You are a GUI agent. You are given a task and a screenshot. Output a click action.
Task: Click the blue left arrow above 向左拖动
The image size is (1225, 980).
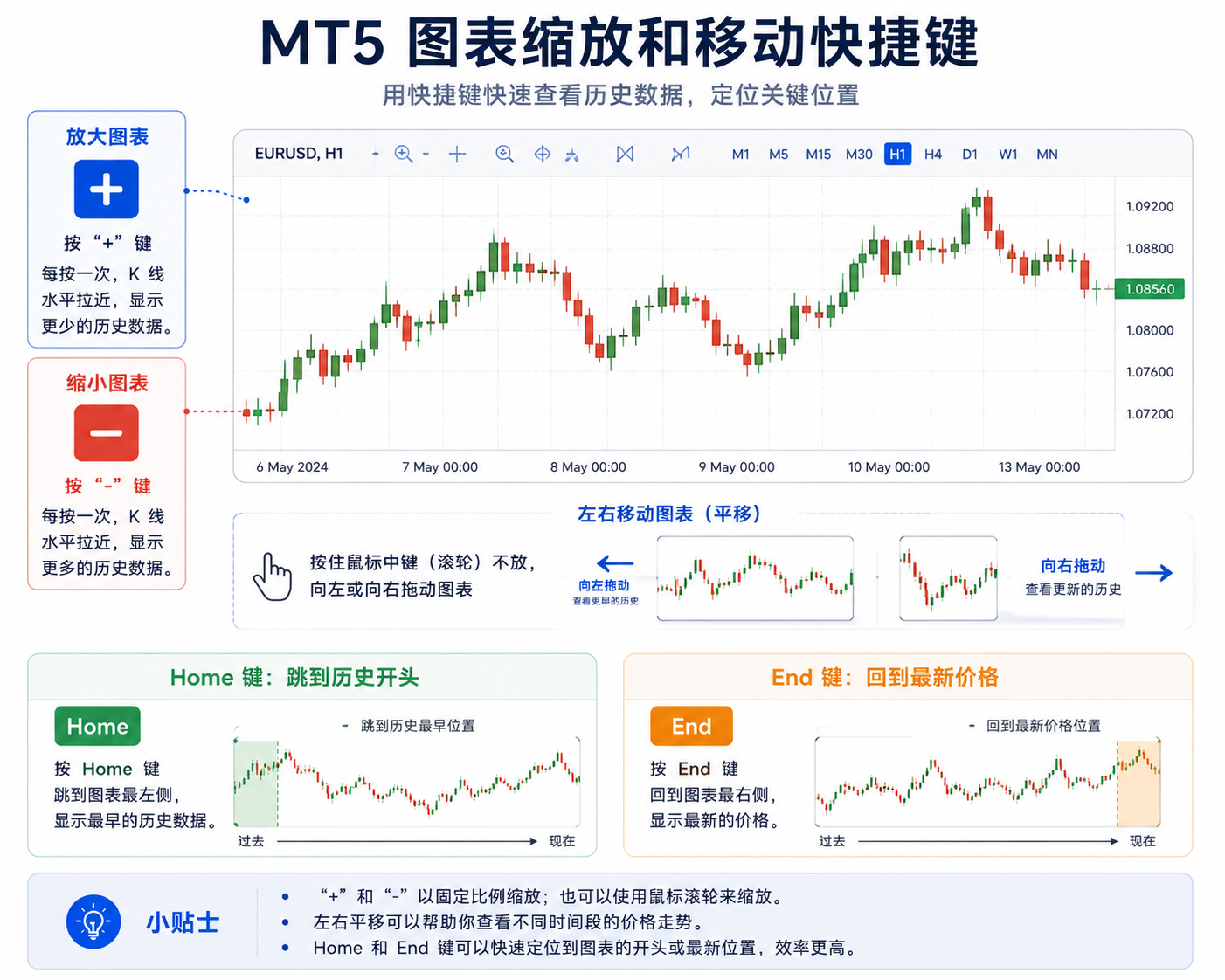coord(615,564)
